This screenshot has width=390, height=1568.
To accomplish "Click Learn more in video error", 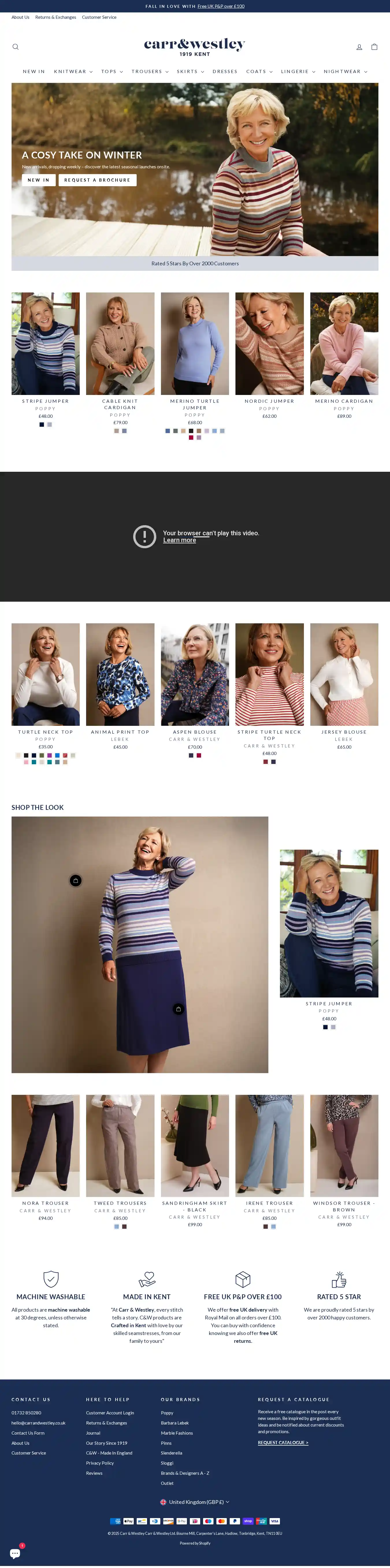I will click(179, 540).
